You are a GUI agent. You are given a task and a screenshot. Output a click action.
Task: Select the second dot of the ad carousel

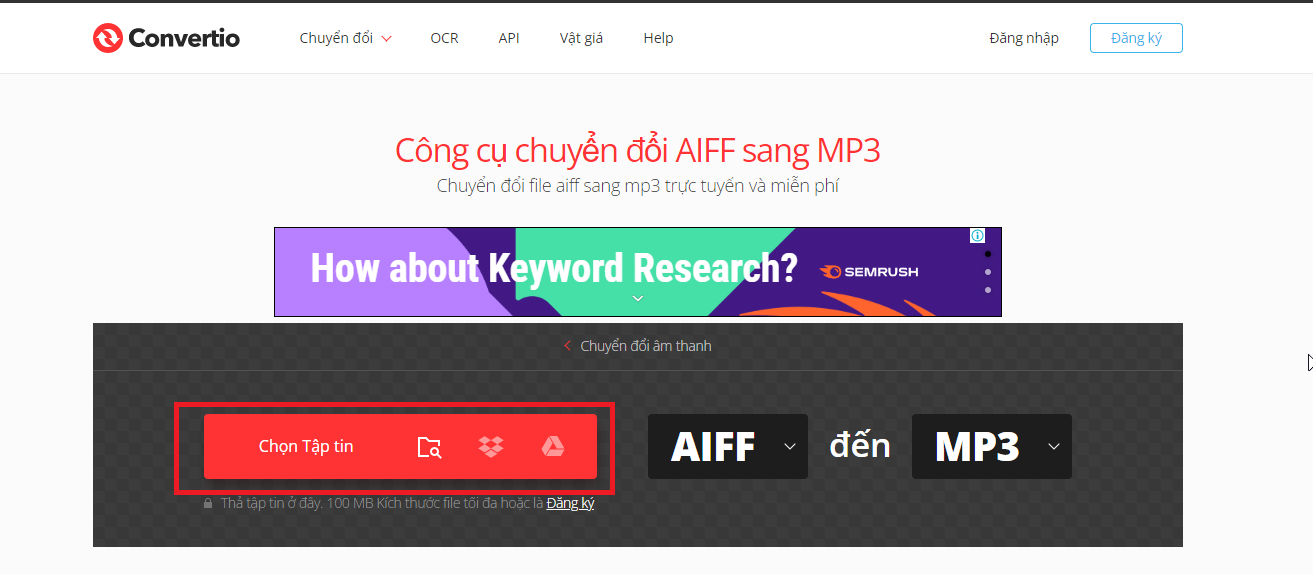coord(988,272)
